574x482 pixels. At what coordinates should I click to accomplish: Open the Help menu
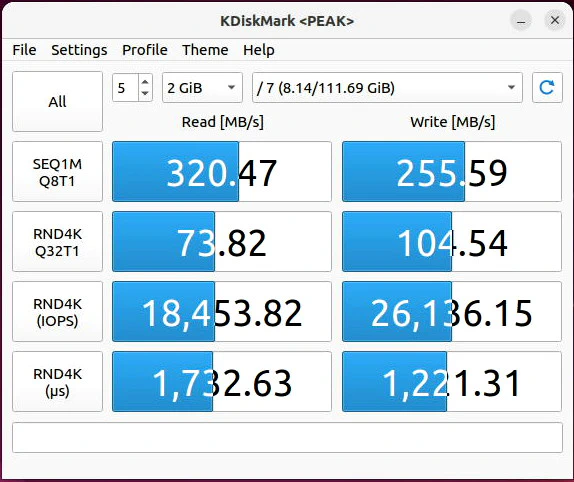(258, 50)
